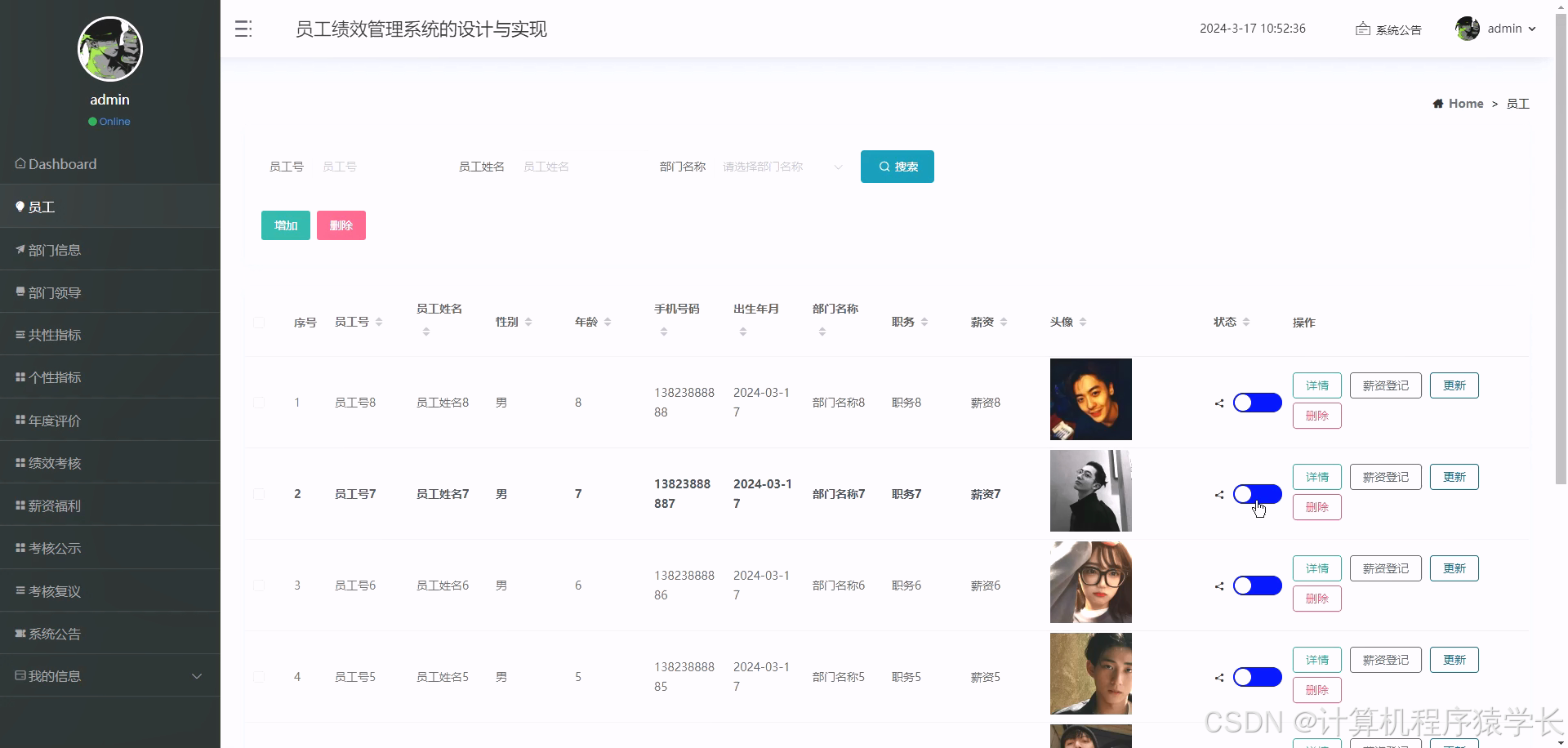
Task: Open 部门信息 in the sidebar
Action: [x=110, y=250]
